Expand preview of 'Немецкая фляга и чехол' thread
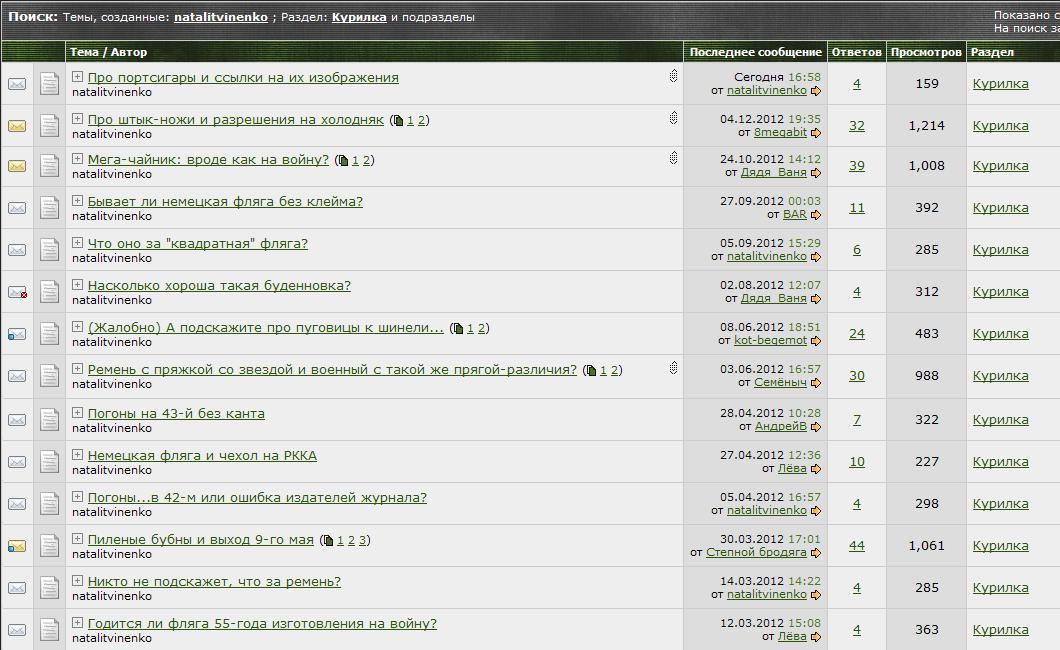 [77, 455]
